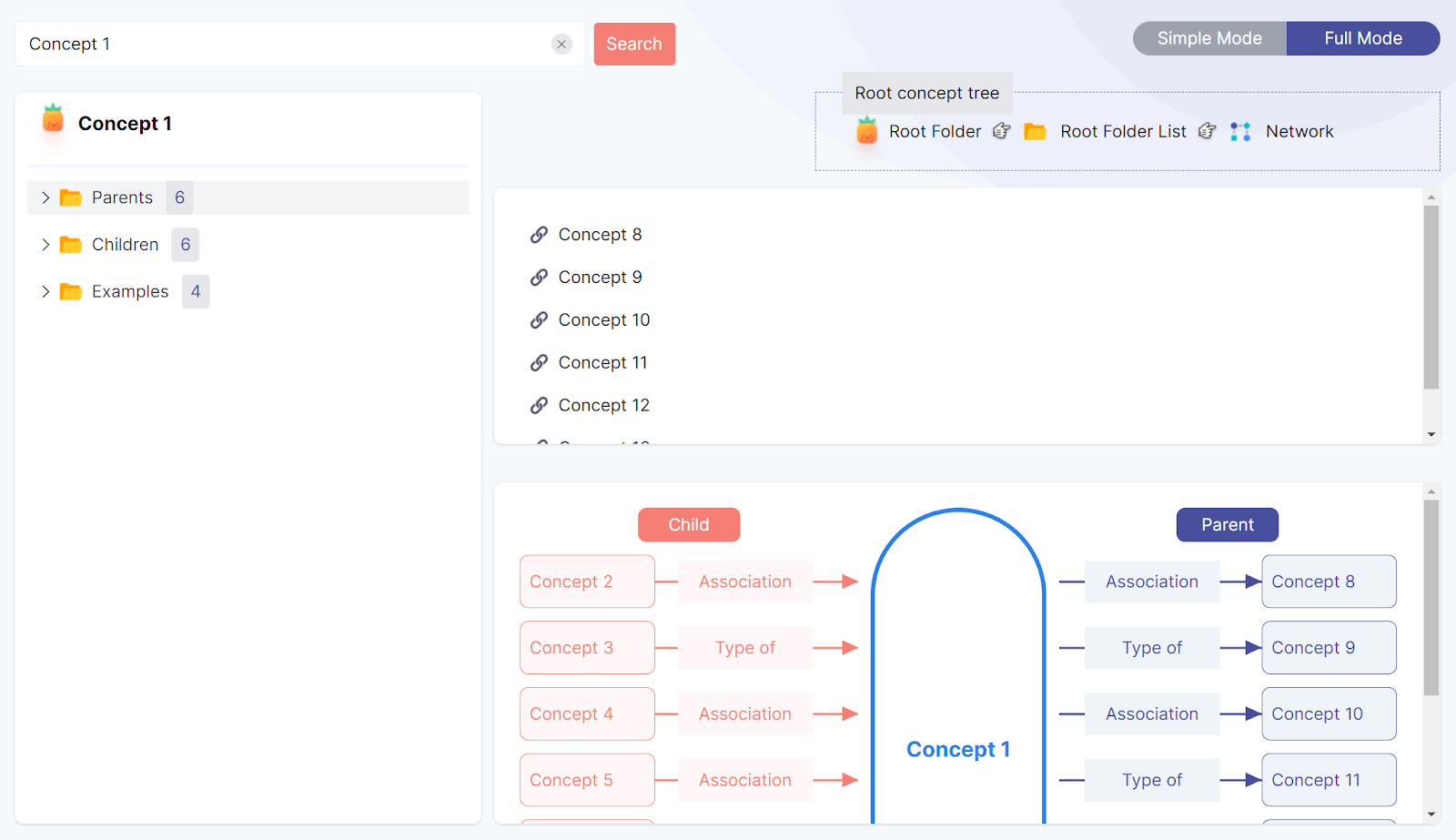1456x840 pixels.
Task: Open Root Folder List
Action: (1123, 131)
